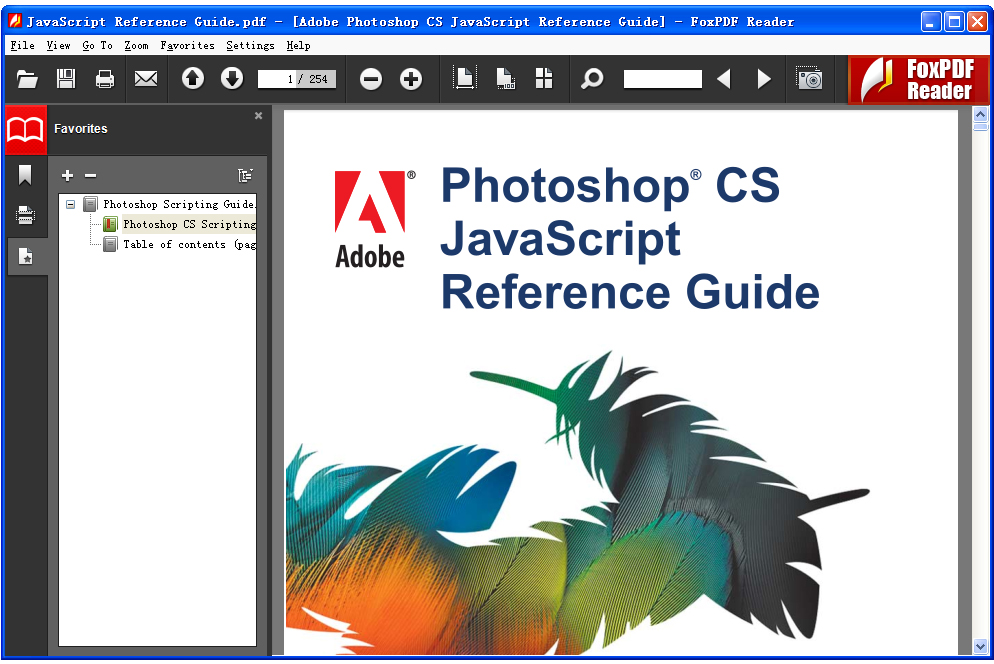Open the Zoom menu

tap(136, 46)
